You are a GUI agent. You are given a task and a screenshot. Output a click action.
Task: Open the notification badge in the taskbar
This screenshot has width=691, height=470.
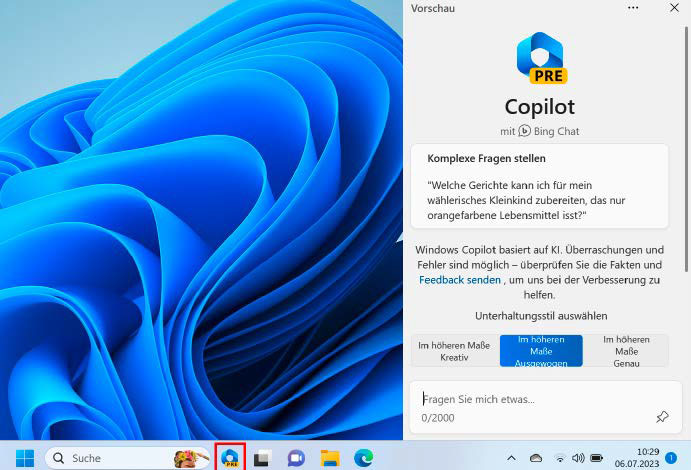coord(671,458)
